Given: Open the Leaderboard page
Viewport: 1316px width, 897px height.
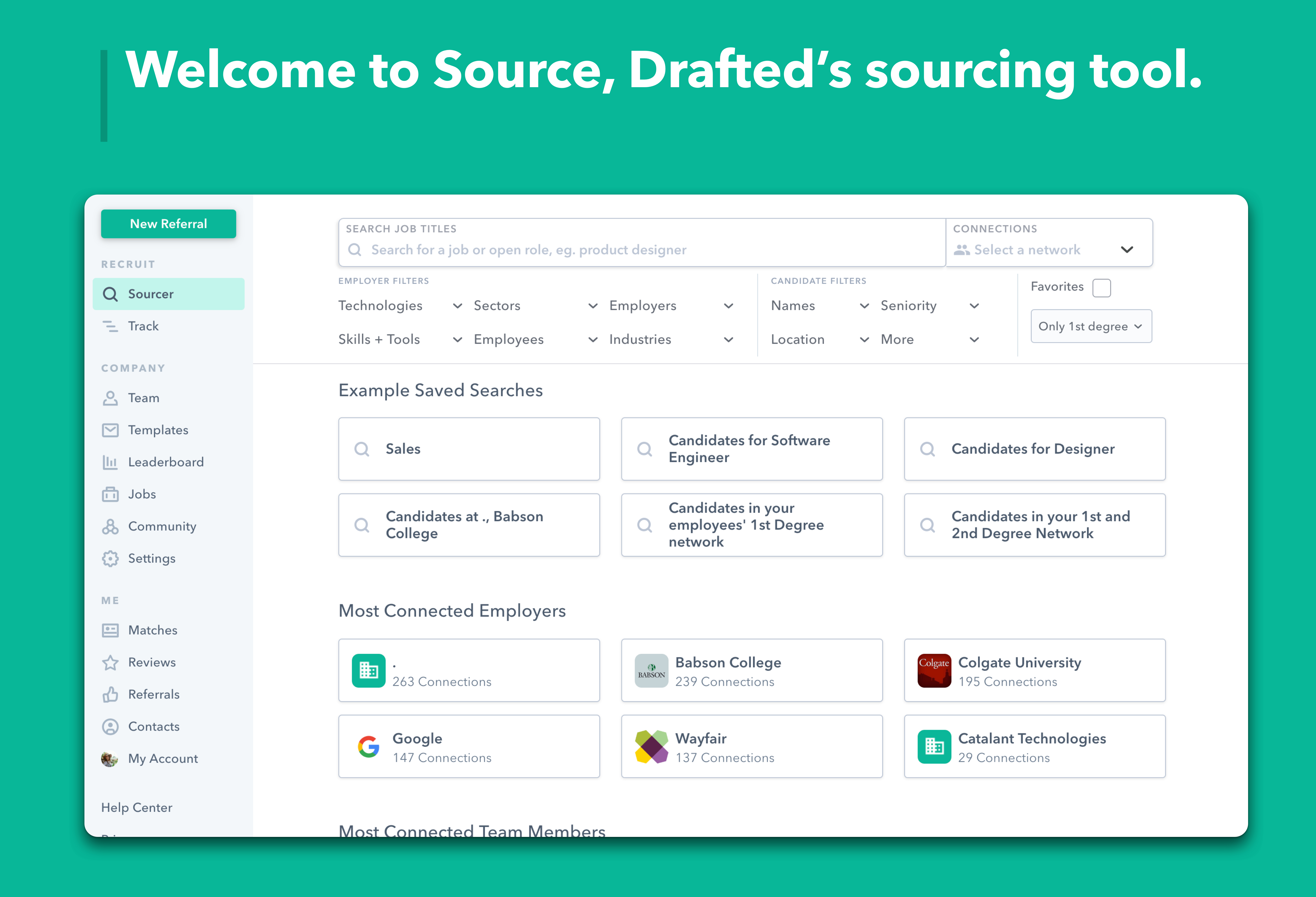Looking at the screenshot, I should coord(169,462).
